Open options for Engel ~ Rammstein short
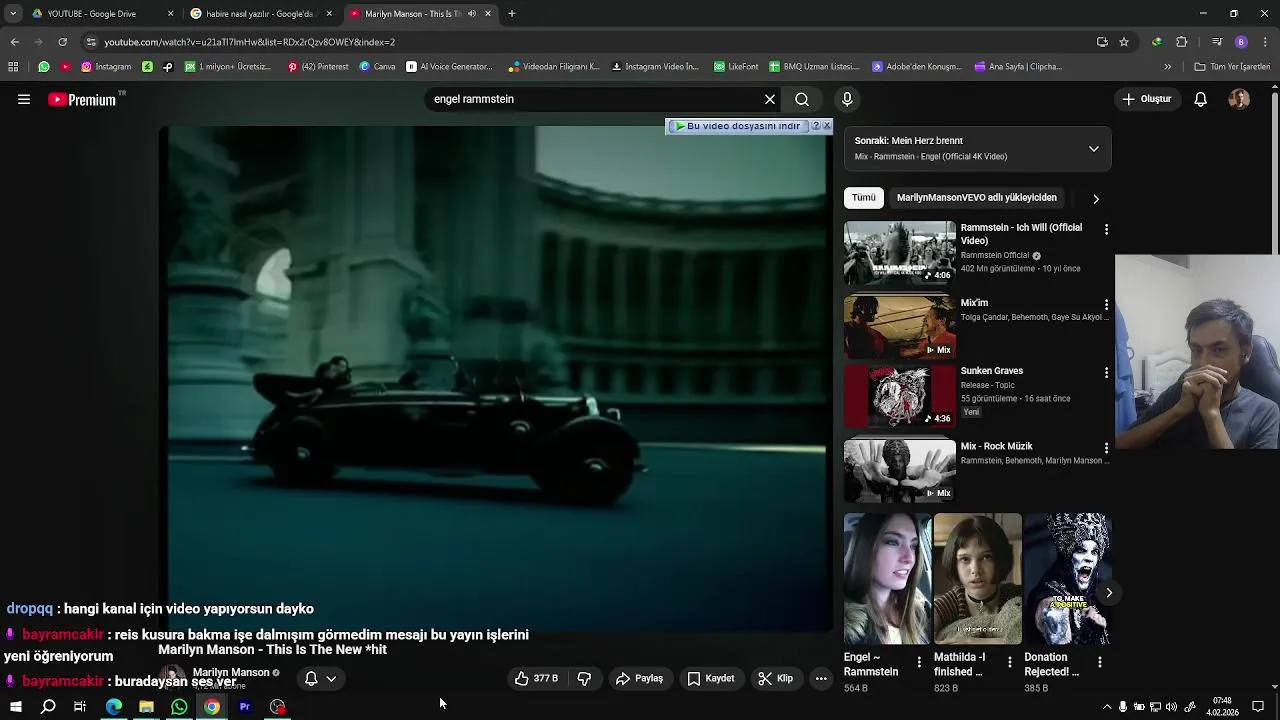 (x=919, y=662)
